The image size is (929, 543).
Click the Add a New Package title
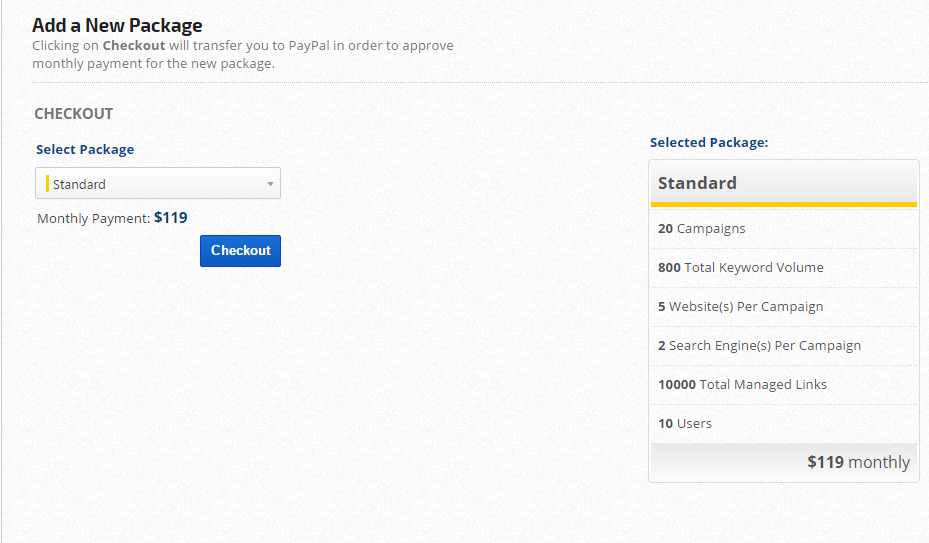tap(117, 25)
